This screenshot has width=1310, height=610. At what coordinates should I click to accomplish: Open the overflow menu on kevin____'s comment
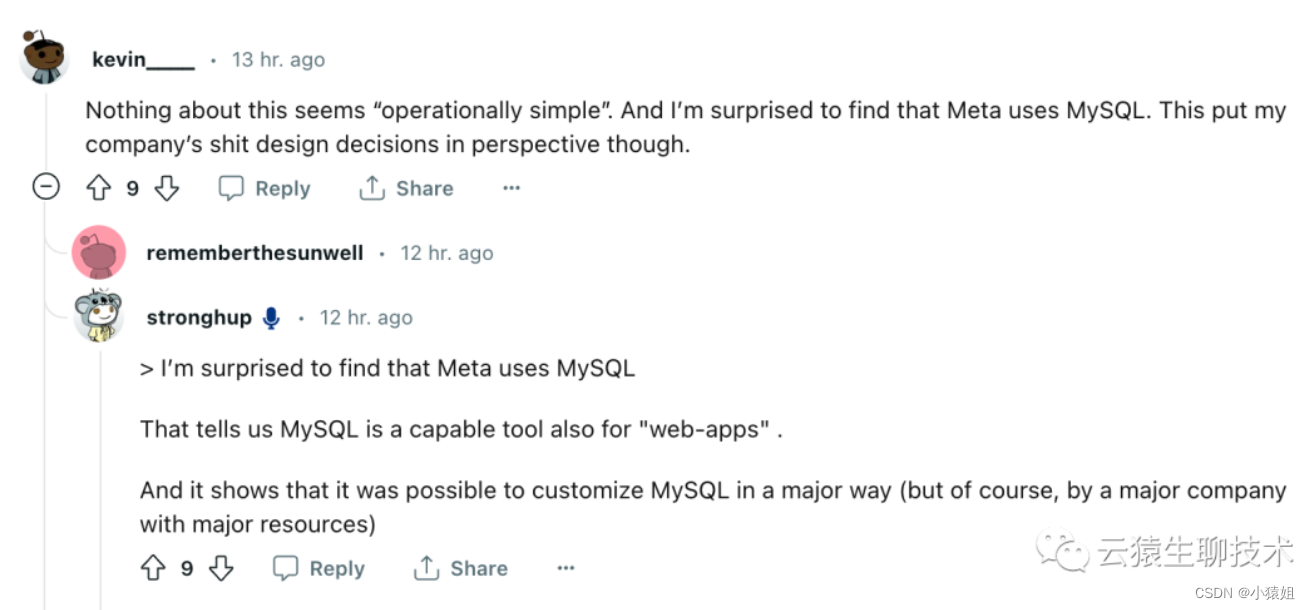[x=511, y=188]
